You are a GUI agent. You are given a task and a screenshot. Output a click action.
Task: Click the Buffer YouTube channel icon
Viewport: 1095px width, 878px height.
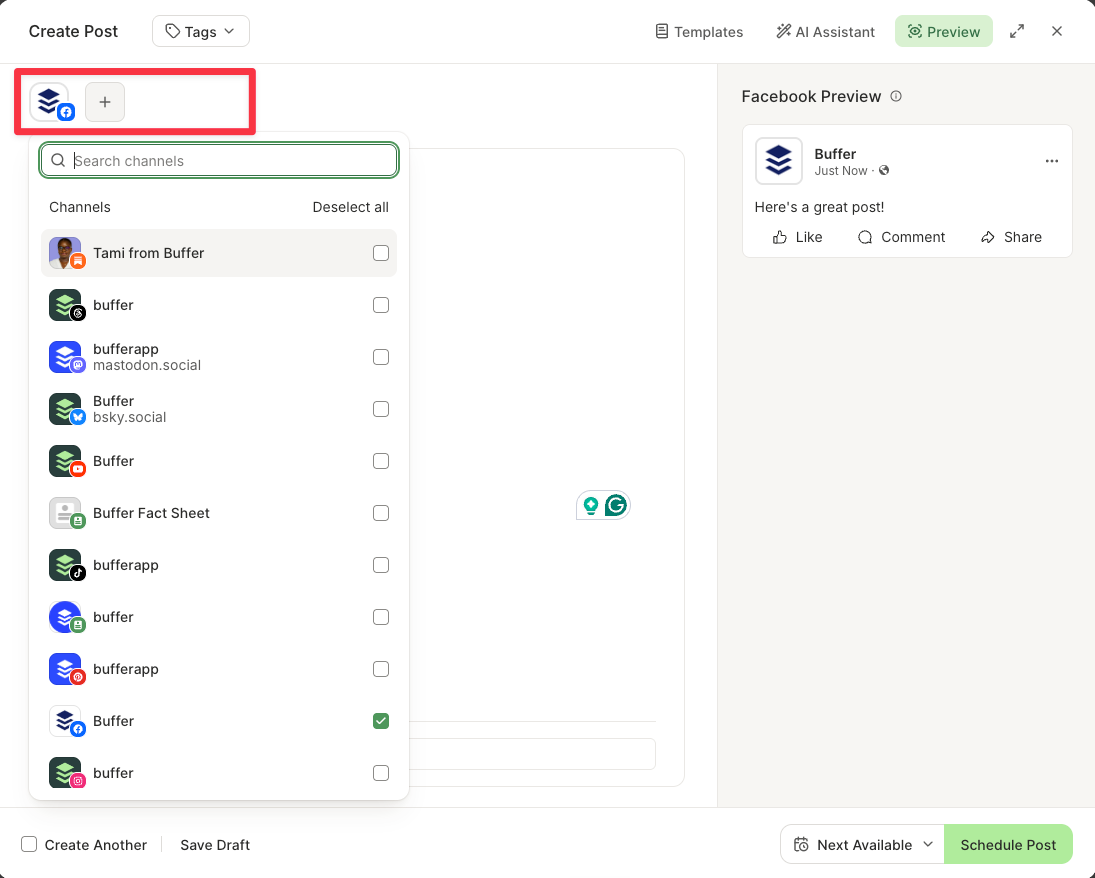tap(66, 461)
